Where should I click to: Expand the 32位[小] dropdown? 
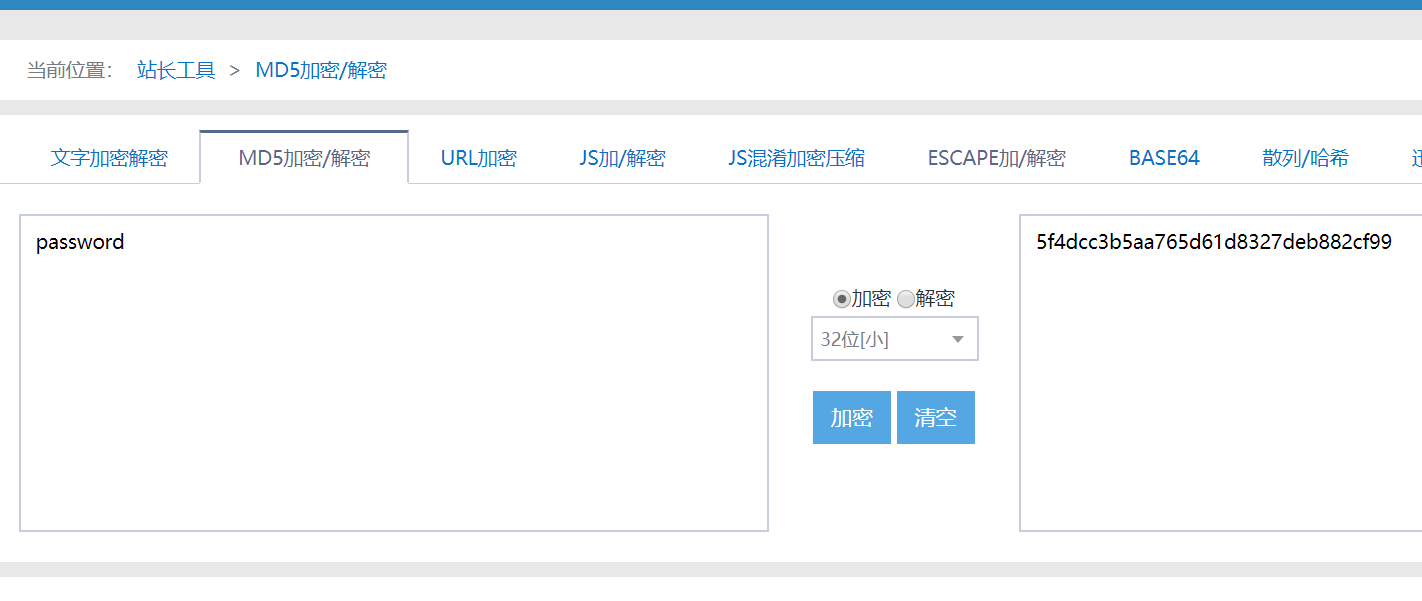click(x=895, y=339)
